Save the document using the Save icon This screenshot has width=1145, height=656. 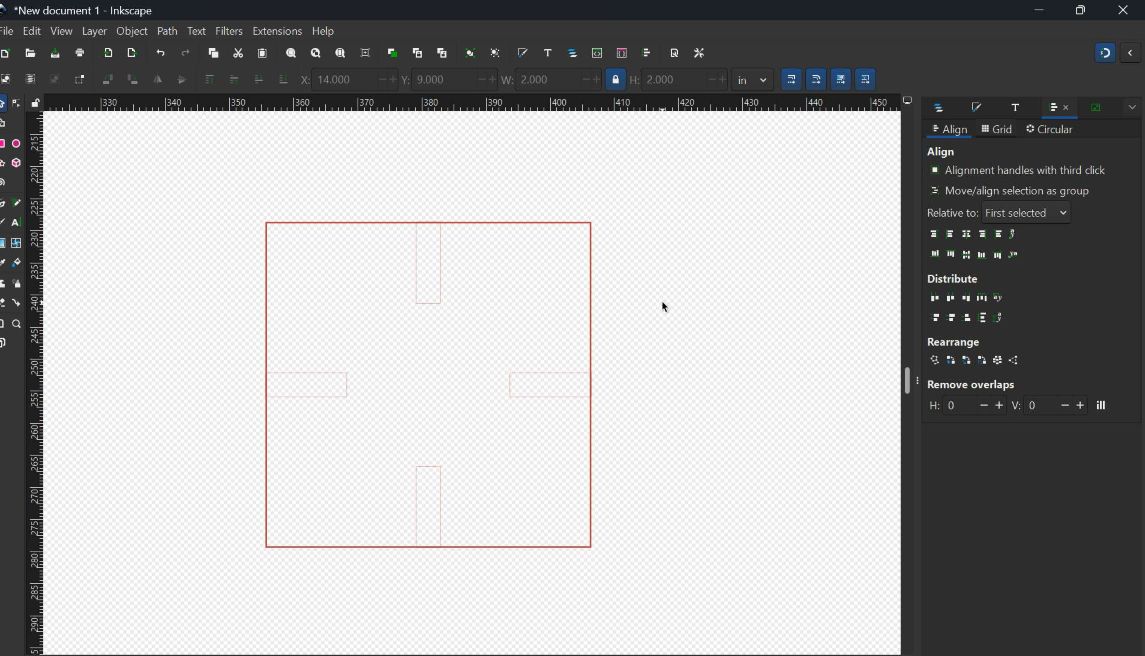55,53
